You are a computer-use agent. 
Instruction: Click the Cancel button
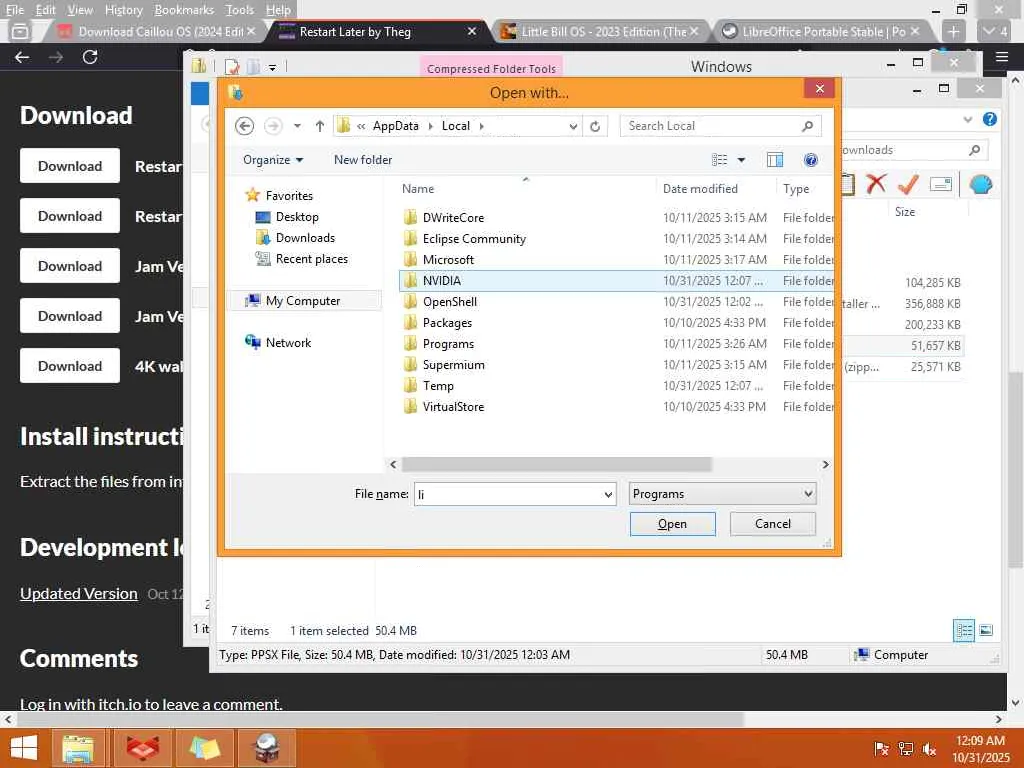click(x=773, y=524)
